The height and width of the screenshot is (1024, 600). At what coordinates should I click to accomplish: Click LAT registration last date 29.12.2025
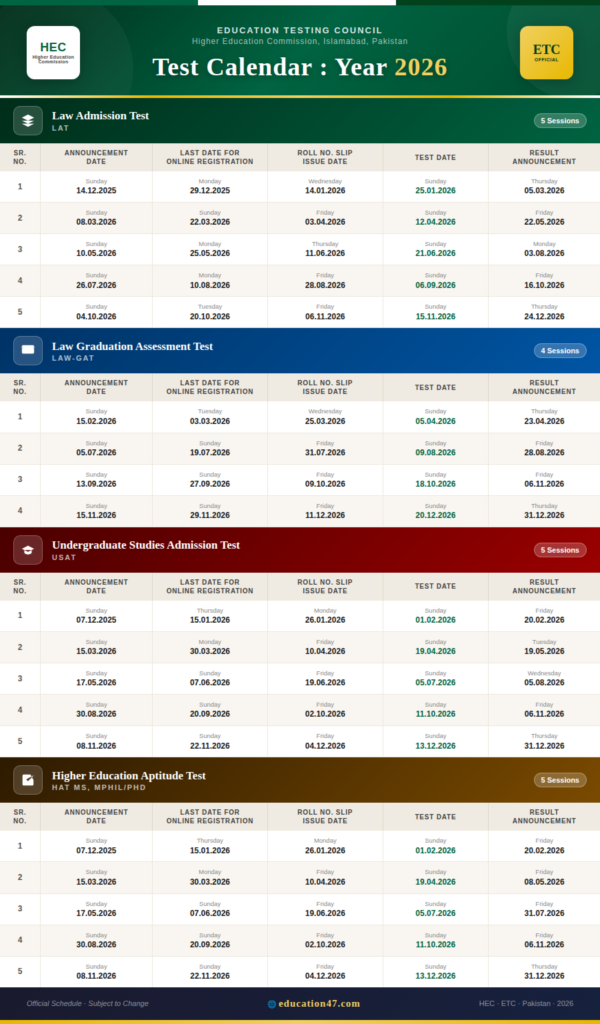210,191
